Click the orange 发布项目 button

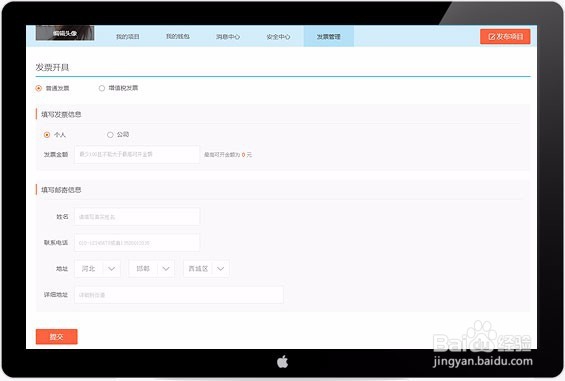[x=505, y=36]
